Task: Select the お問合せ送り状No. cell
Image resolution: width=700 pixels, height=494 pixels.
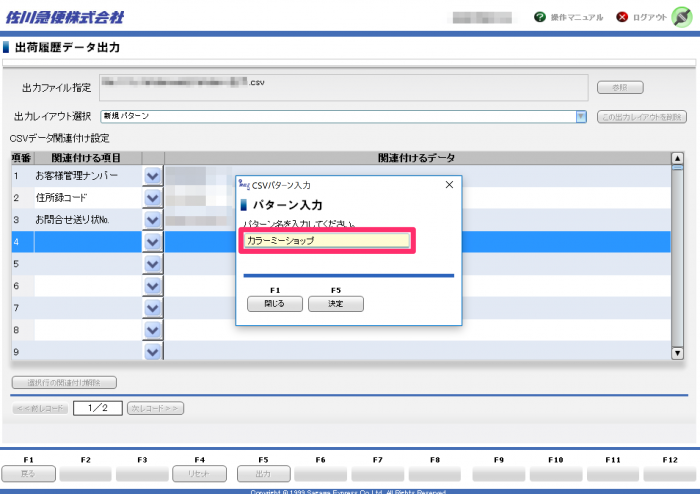Action: pos(88,220)
